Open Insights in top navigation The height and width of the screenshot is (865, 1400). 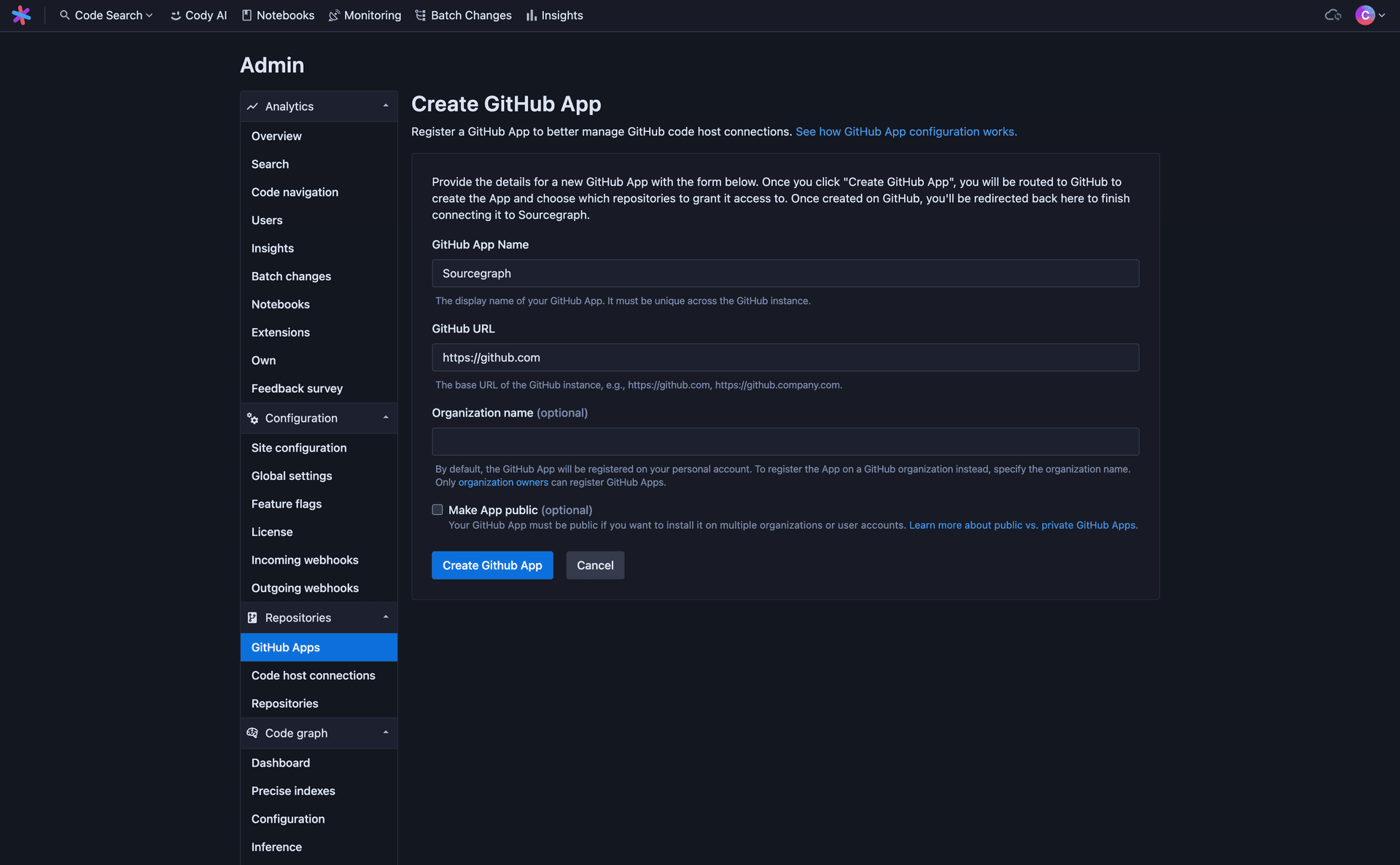coord(555,15)
